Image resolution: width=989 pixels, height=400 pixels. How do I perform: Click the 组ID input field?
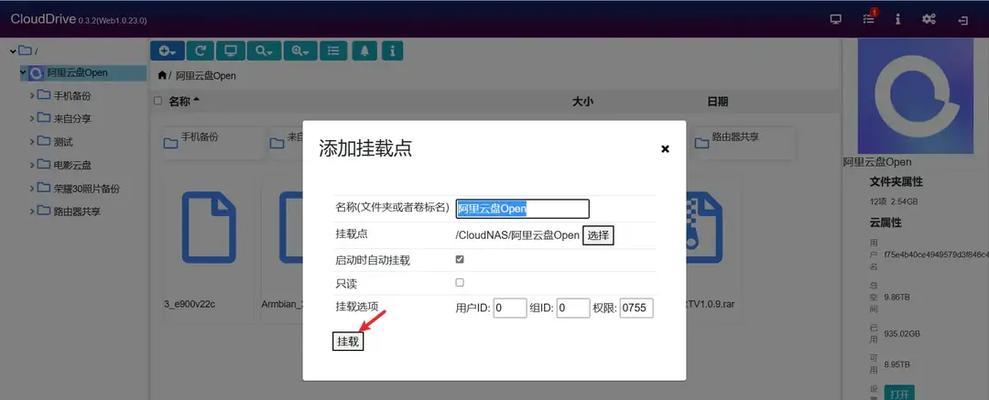point(573,309)
